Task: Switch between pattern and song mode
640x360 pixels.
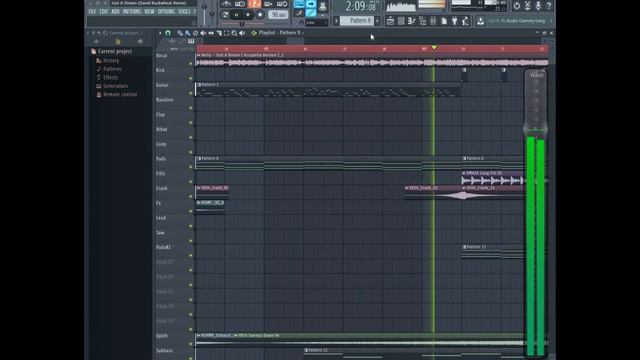Action: (x=225, y=15)
